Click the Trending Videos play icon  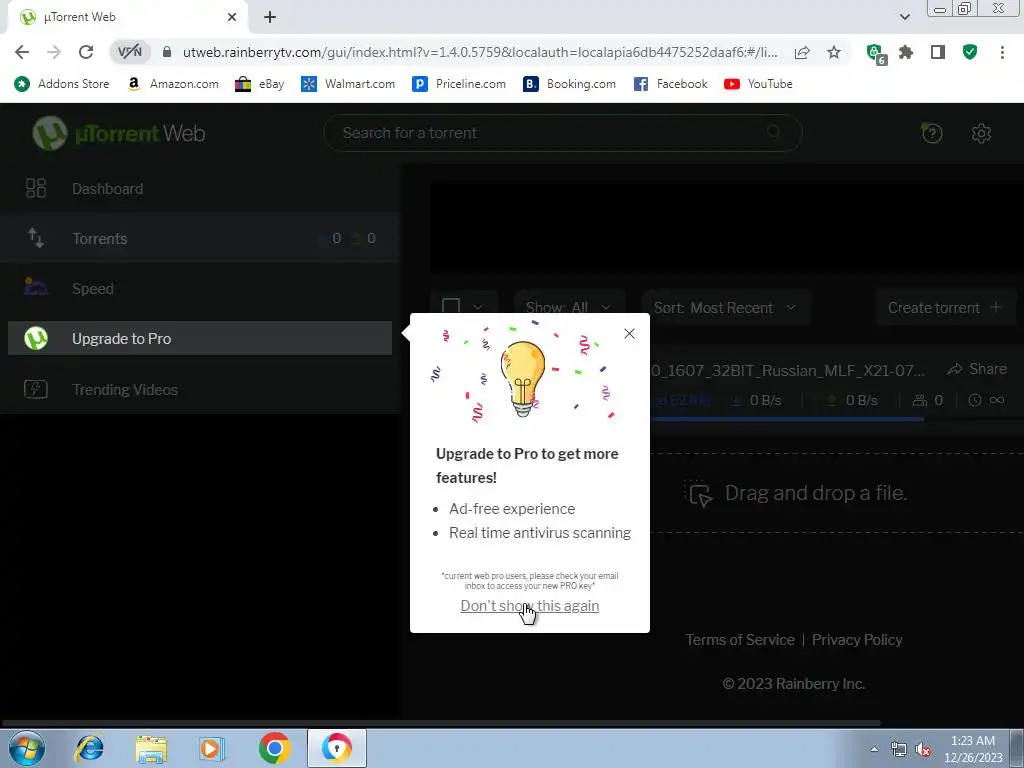pyautogui.click(x=35, y=389)
